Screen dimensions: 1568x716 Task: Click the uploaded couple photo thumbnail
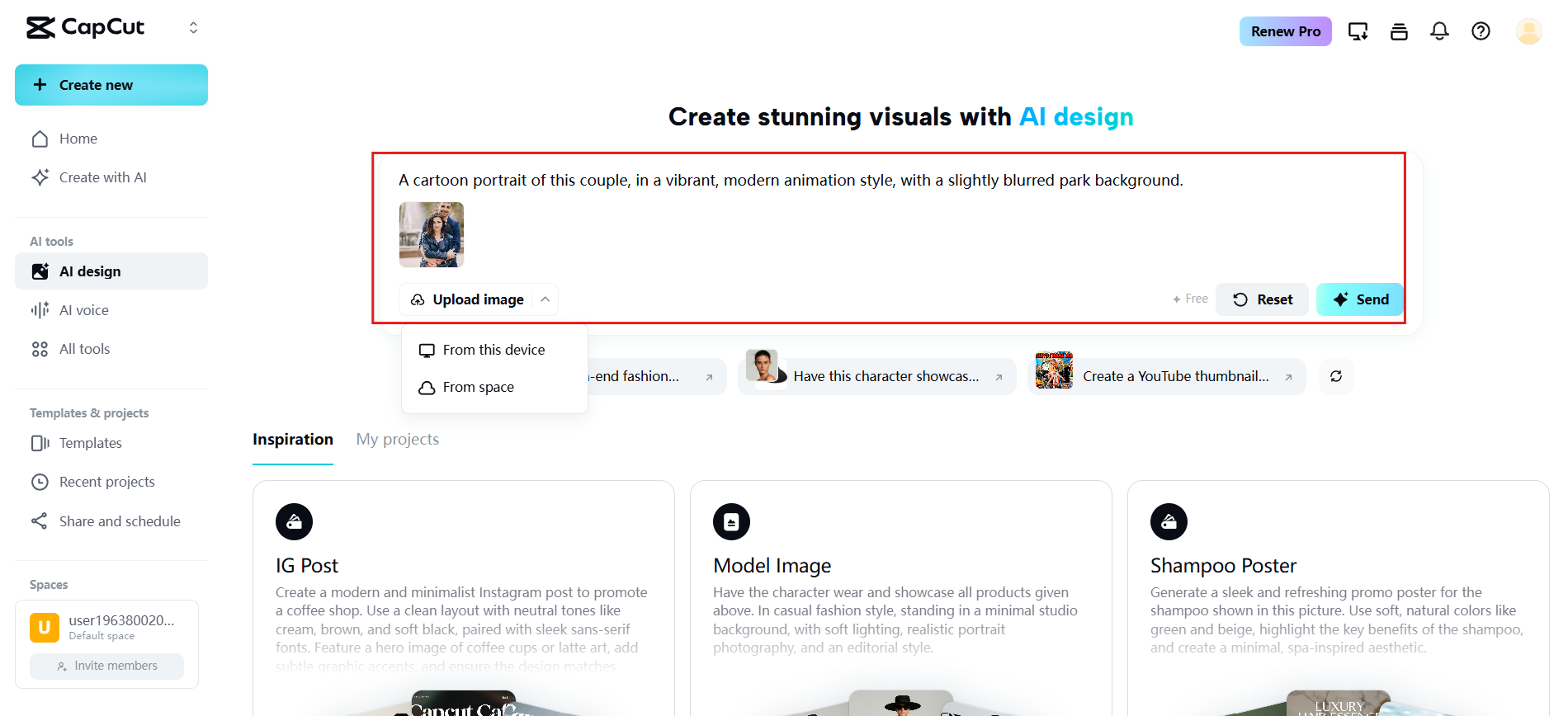pos(432,235)
